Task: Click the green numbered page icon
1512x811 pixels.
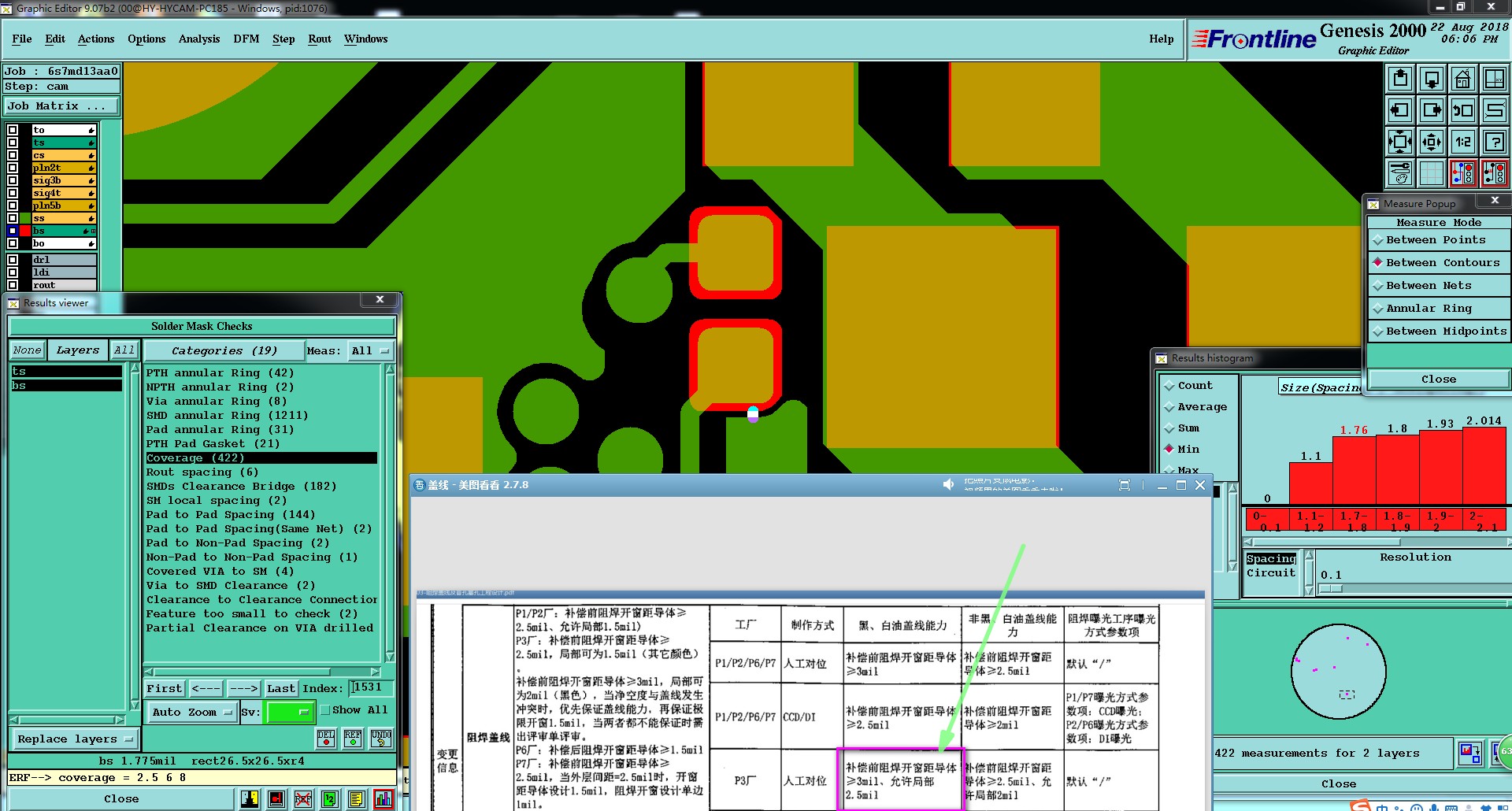Action: pos(330,799)
